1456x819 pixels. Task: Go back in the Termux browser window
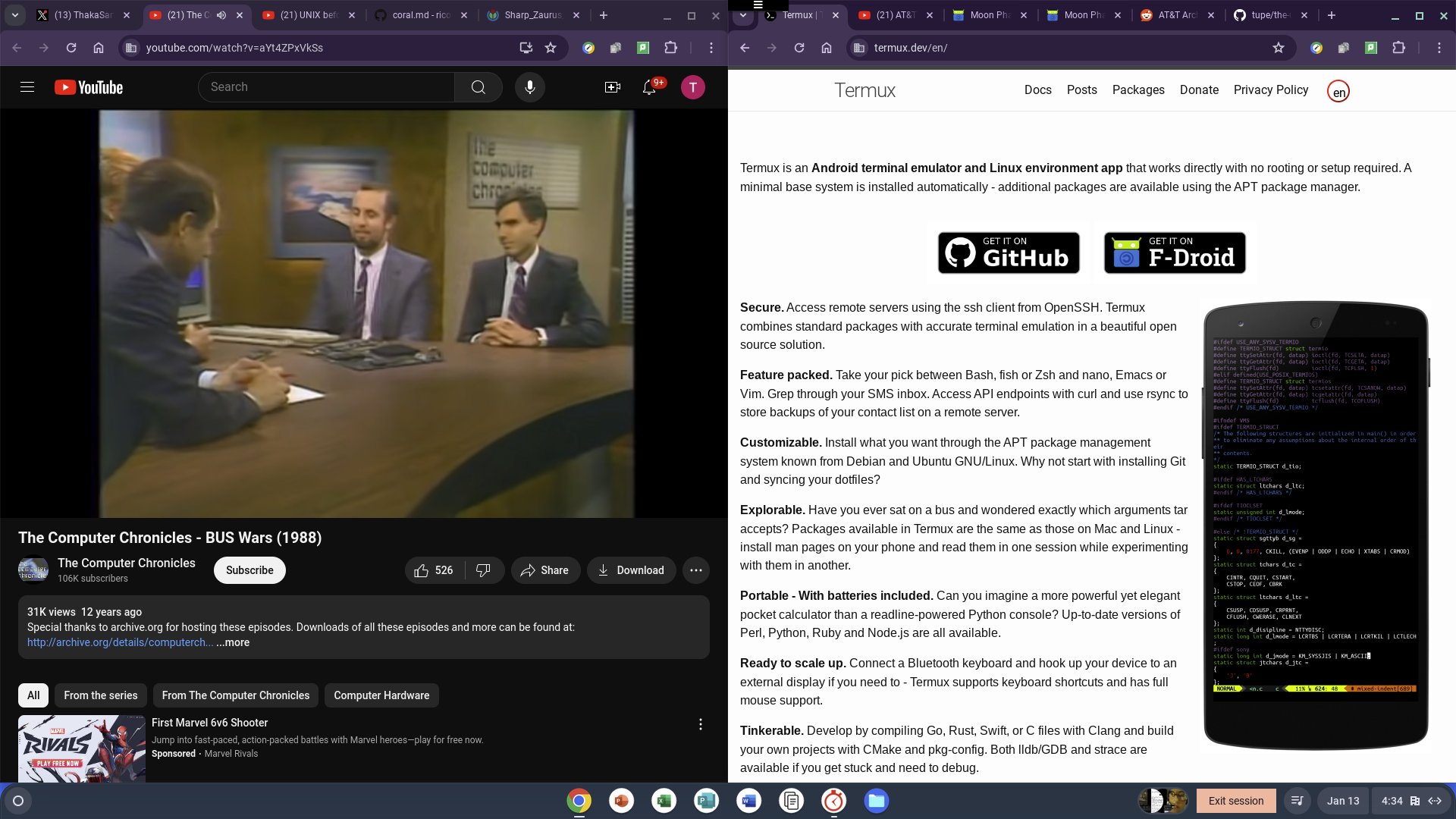point(745,48)
